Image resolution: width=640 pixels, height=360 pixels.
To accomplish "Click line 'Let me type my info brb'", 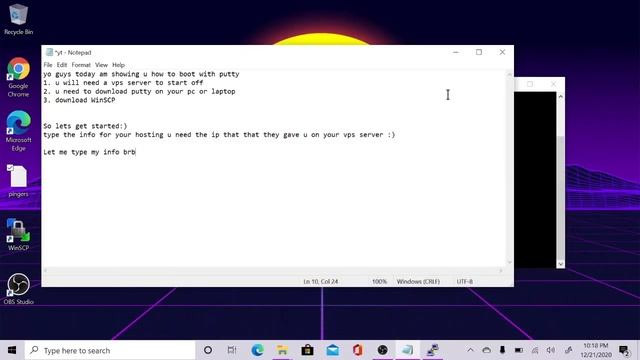I will coord(89,152).
